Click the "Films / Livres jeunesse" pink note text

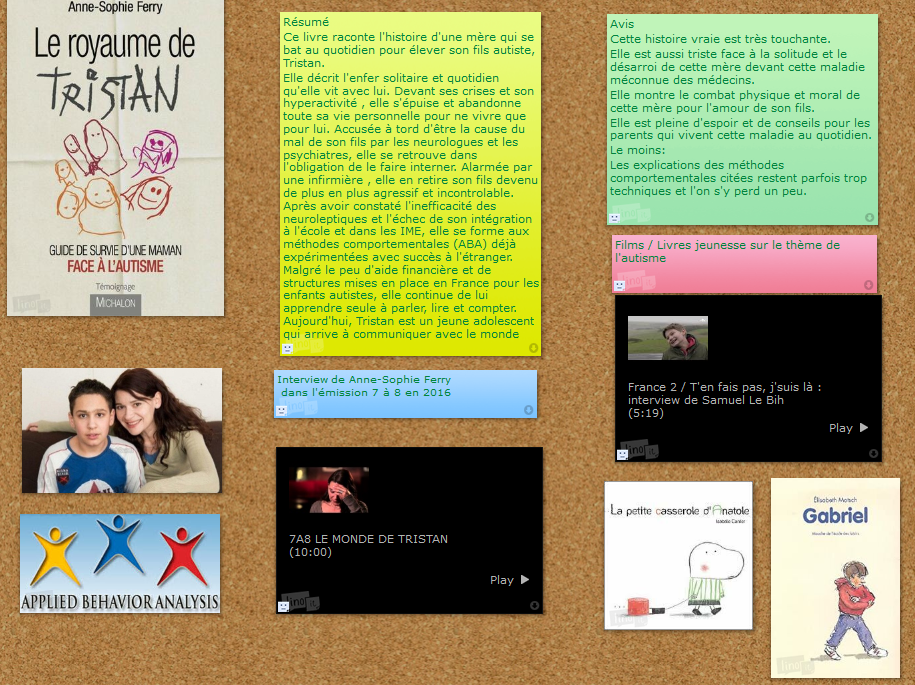pos(728,251)
